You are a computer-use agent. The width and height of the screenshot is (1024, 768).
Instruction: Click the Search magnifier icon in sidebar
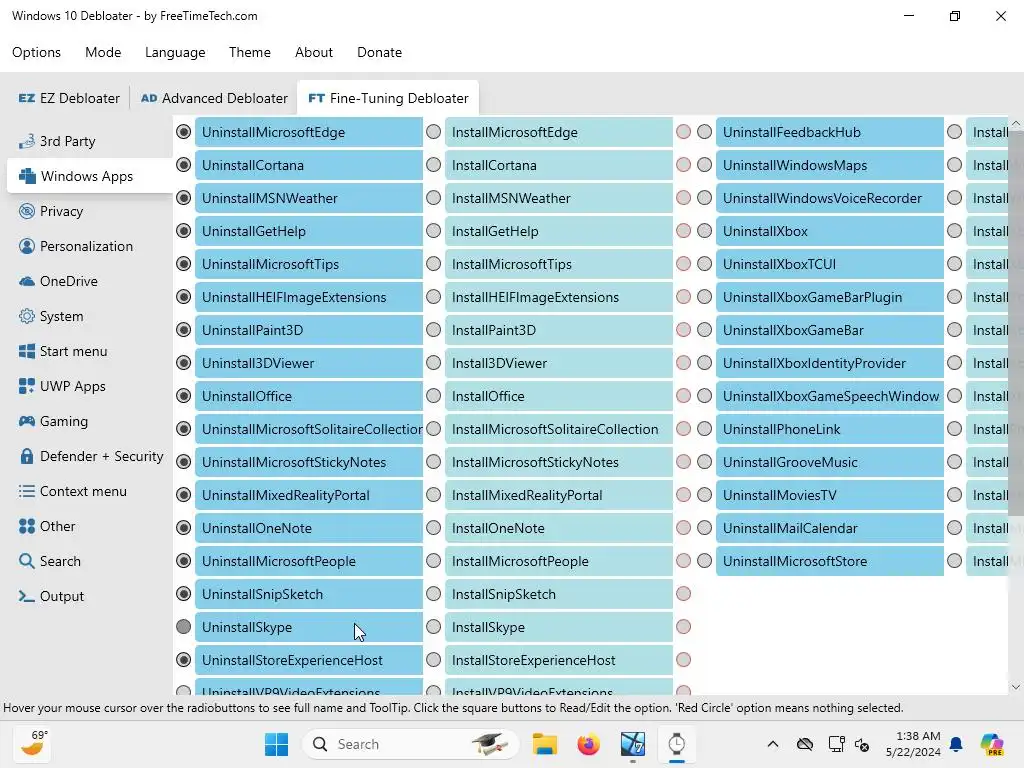[27, 561]
